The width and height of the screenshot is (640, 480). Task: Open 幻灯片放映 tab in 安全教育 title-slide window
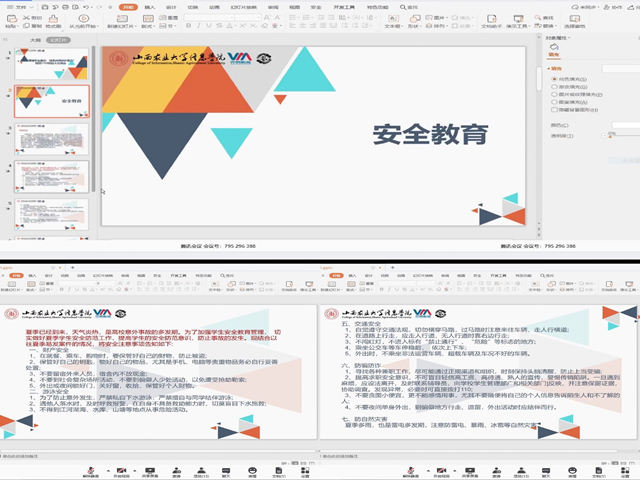[x=244, y=7]
